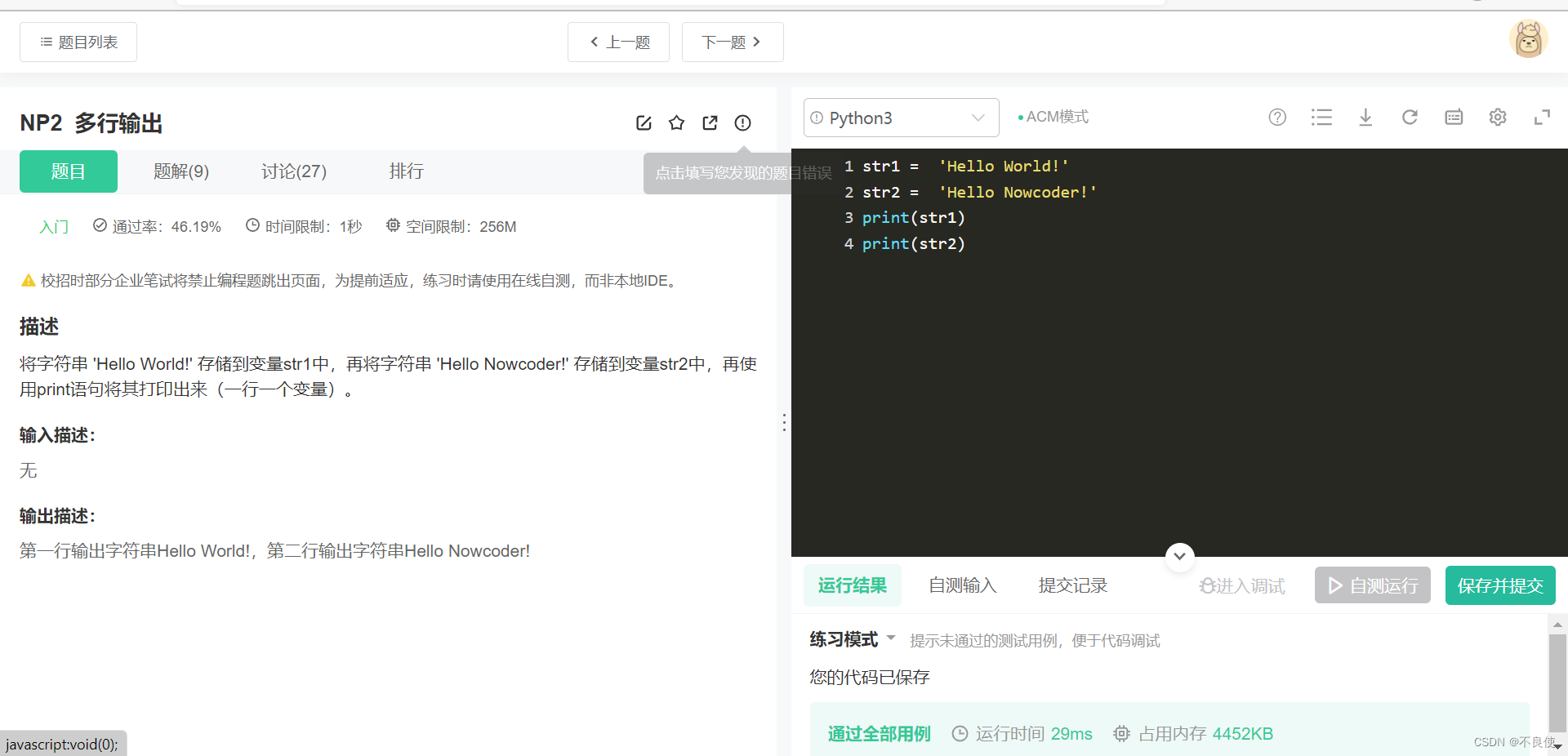
Task: Click the 4452KB memory value
Action: (1243, 734)
